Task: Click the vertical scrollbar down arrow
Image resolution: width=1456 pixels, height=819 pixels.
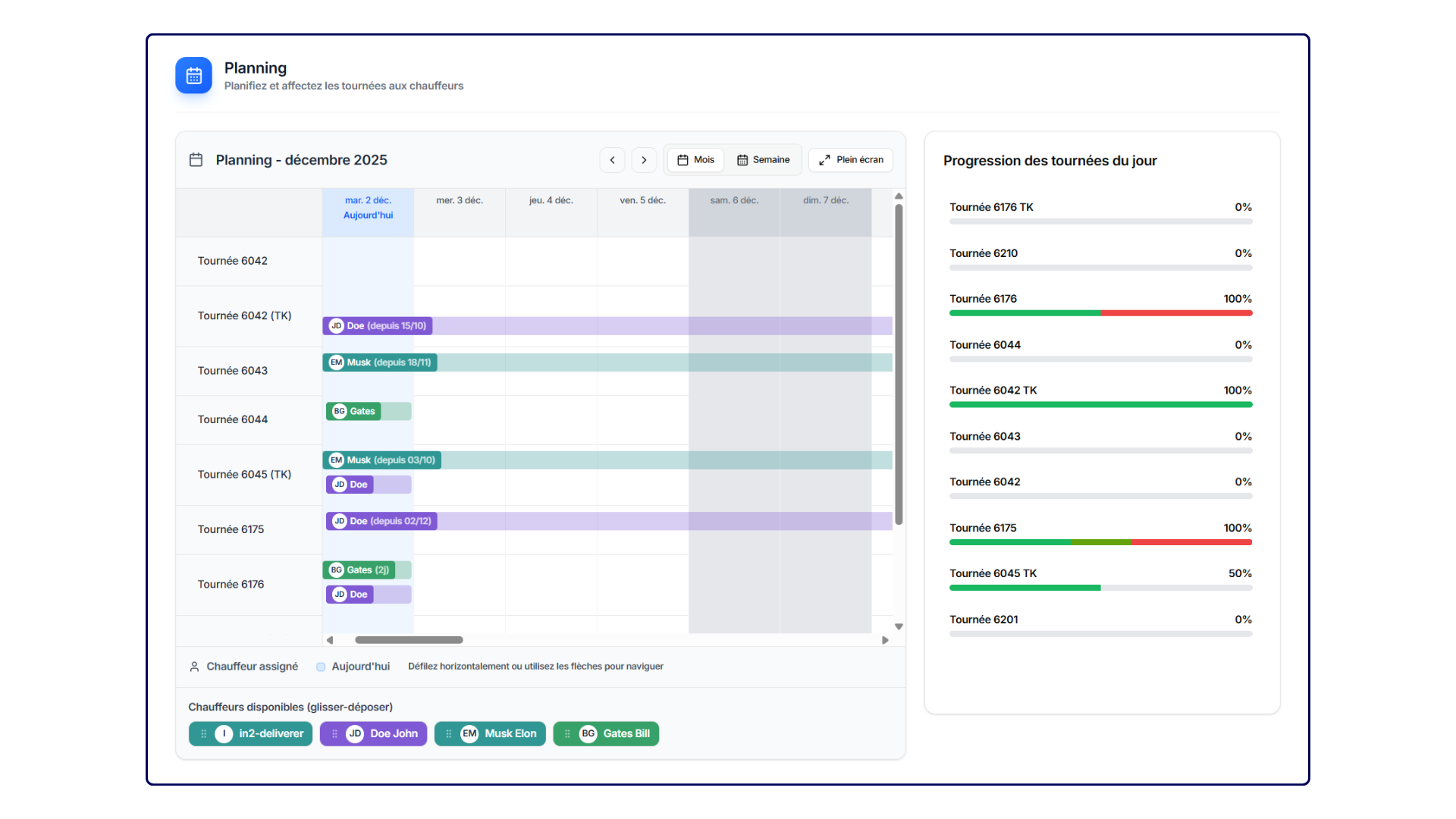Action: pyautogui.click(x=899, y=626)
